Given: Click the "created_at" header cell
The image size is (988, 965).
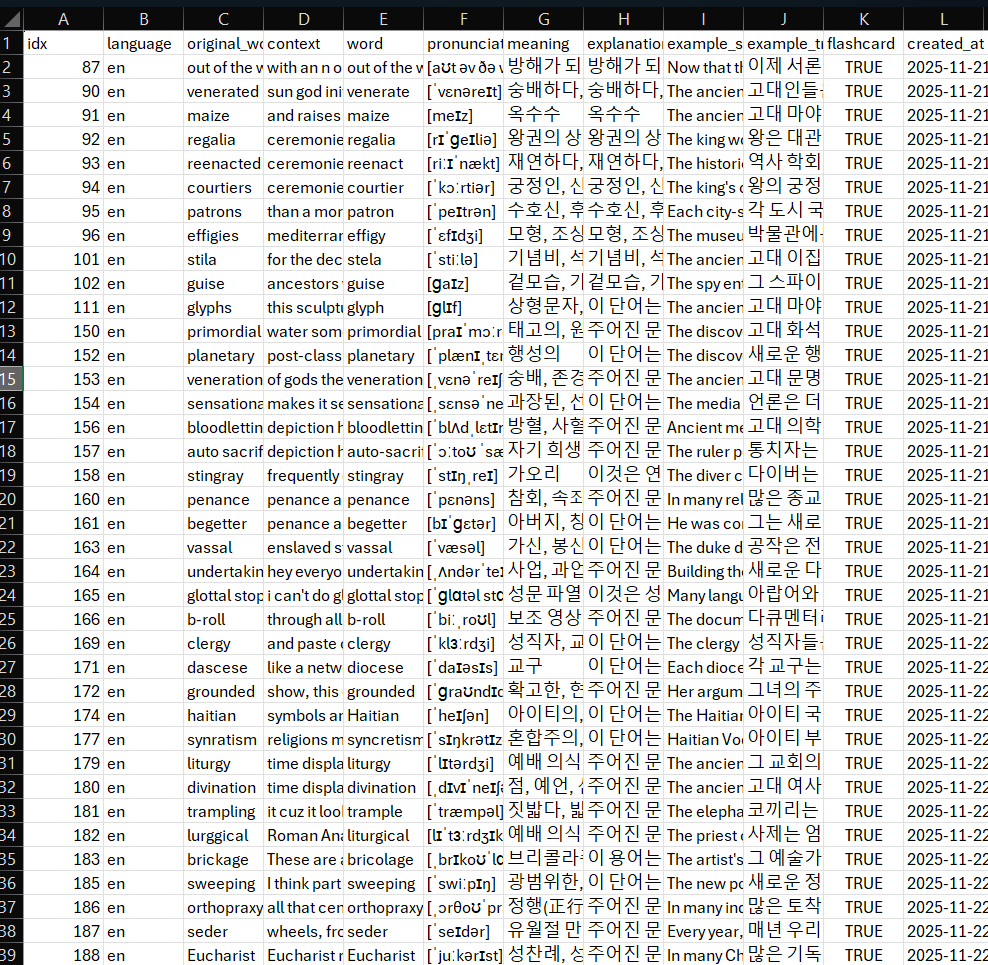Looking at the screenshot, I should [944, 43].
